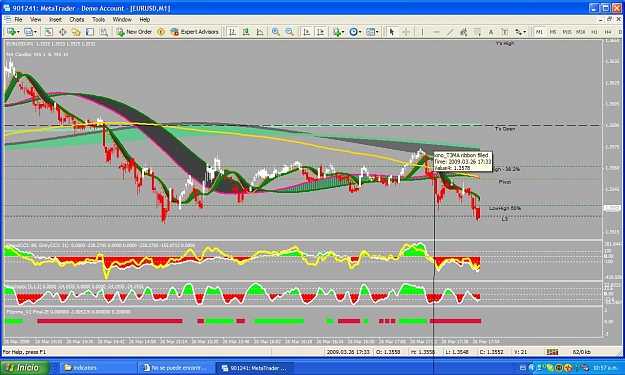
Task: Click the connection status bars icon
Action: coord(552,352)
